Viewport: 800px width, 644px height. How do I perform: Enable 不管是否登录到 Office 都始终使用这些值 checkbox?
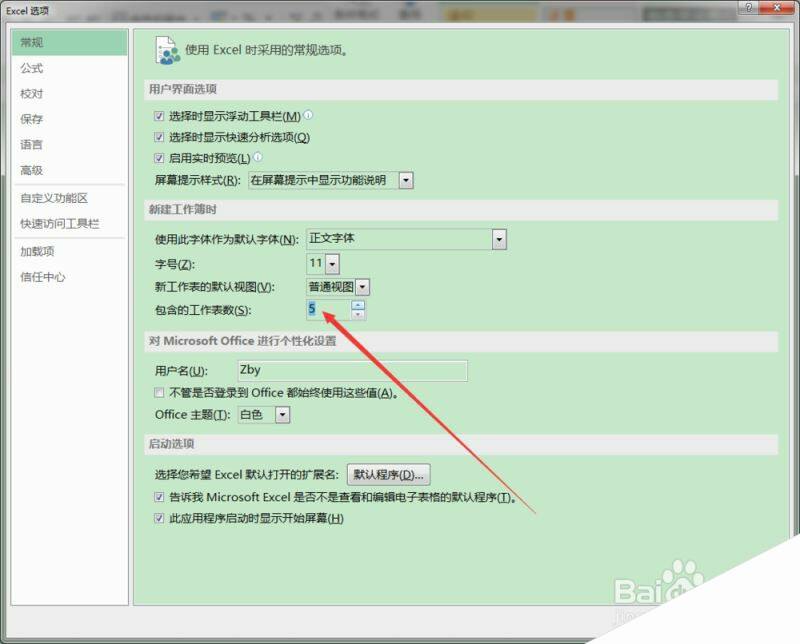(x=159, y=392)
